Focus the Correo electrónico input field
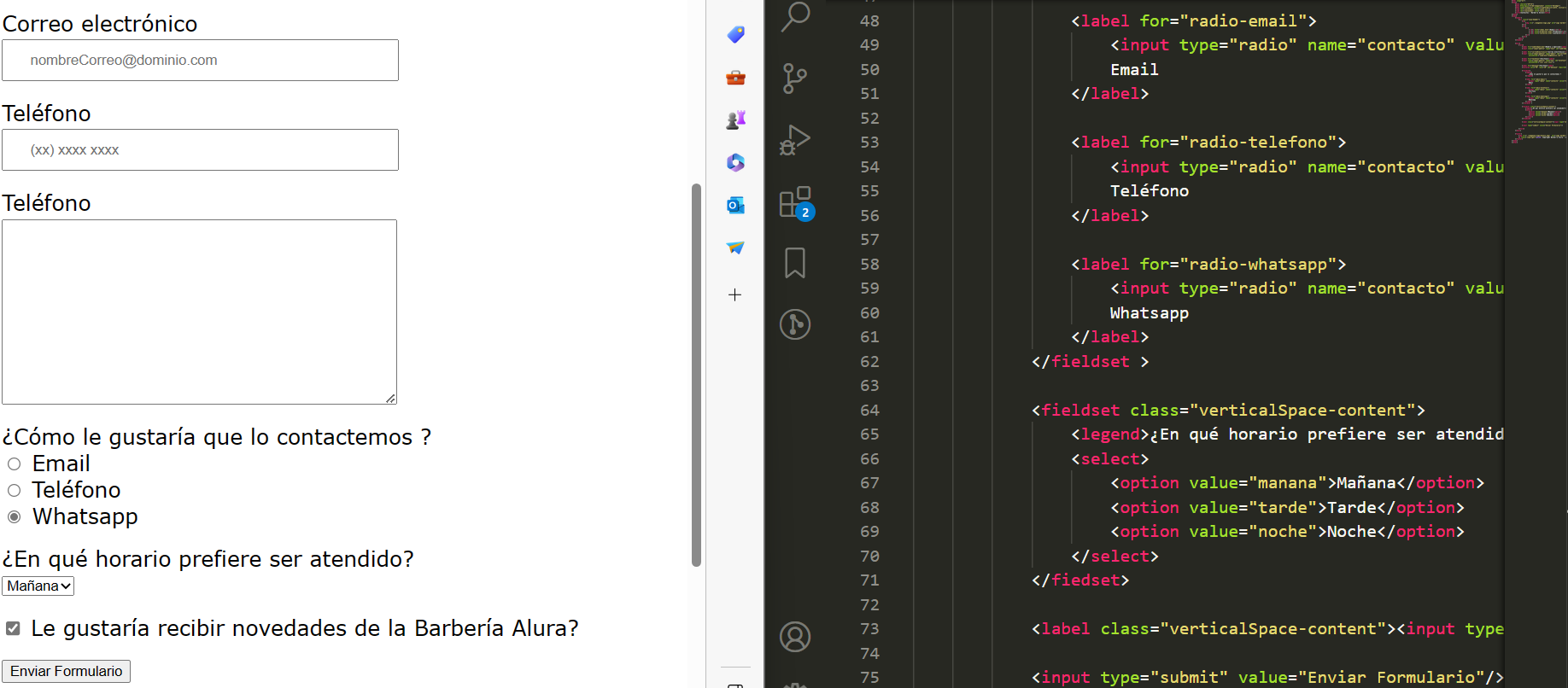Viewport: 1568px width, 688px height. pos(200,61)
